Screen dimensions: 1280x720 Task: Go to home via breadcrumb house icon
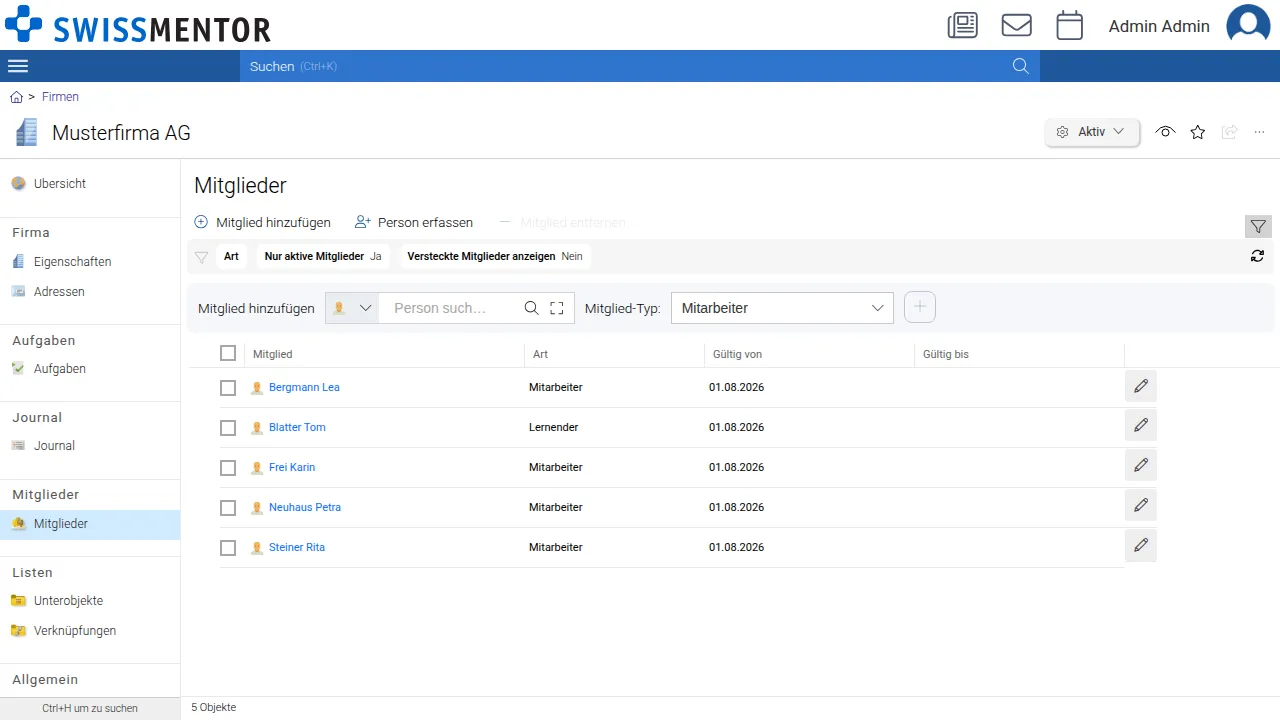pos(16,97)
